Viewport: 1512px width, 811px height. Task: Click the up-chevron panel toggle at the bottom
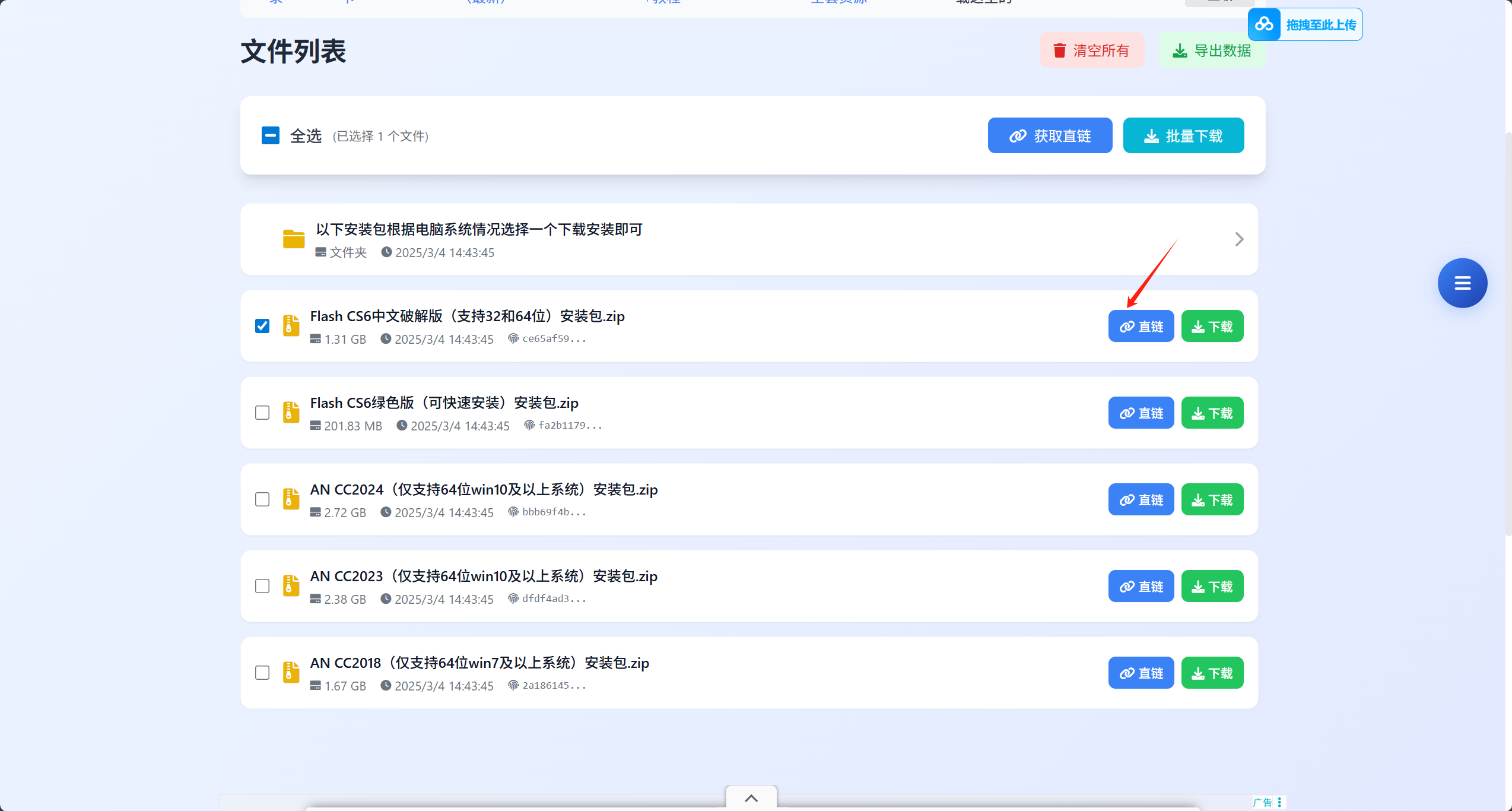click(x=751, y=798)
